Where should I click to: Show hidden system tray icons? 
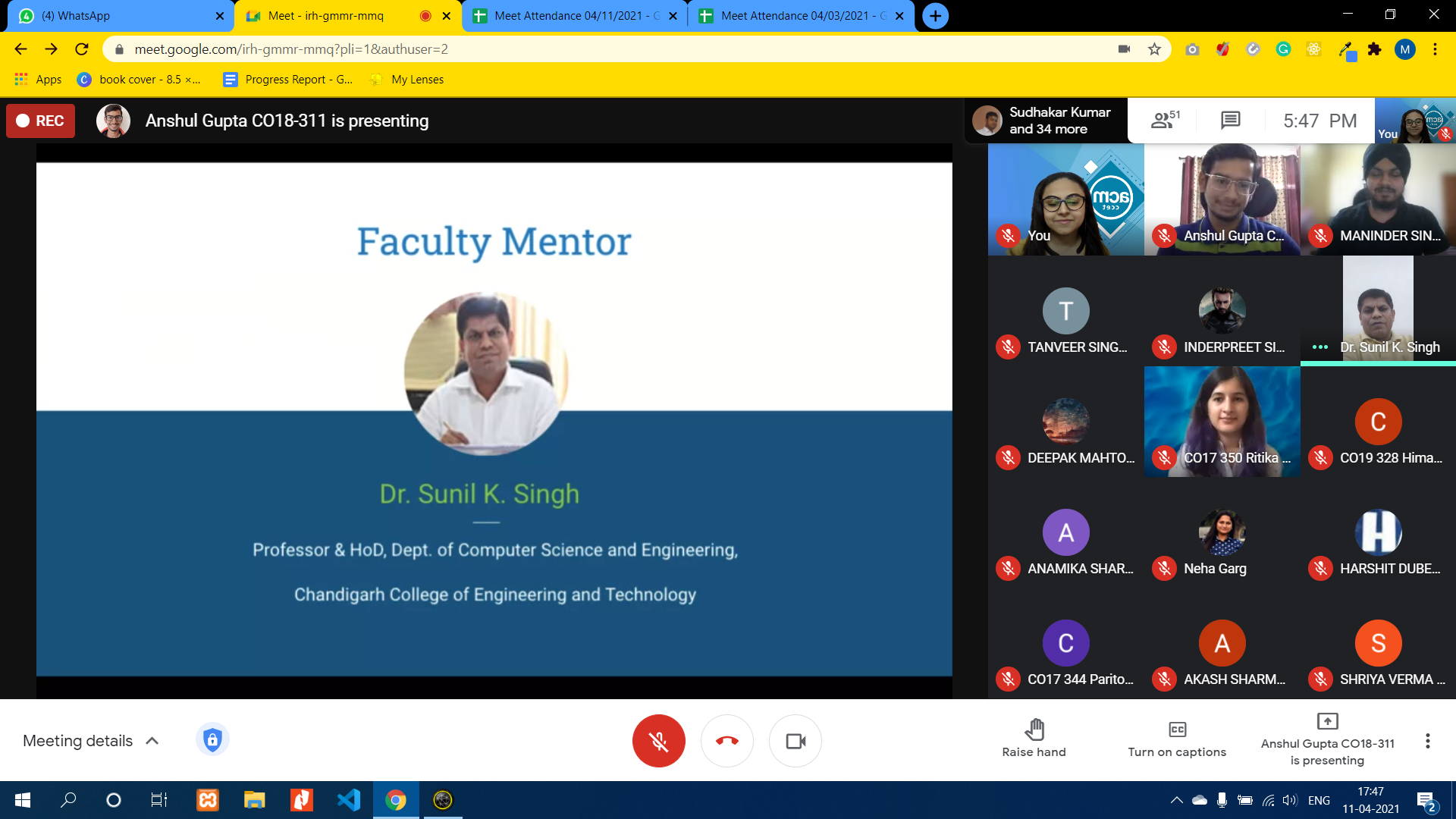1176,800
